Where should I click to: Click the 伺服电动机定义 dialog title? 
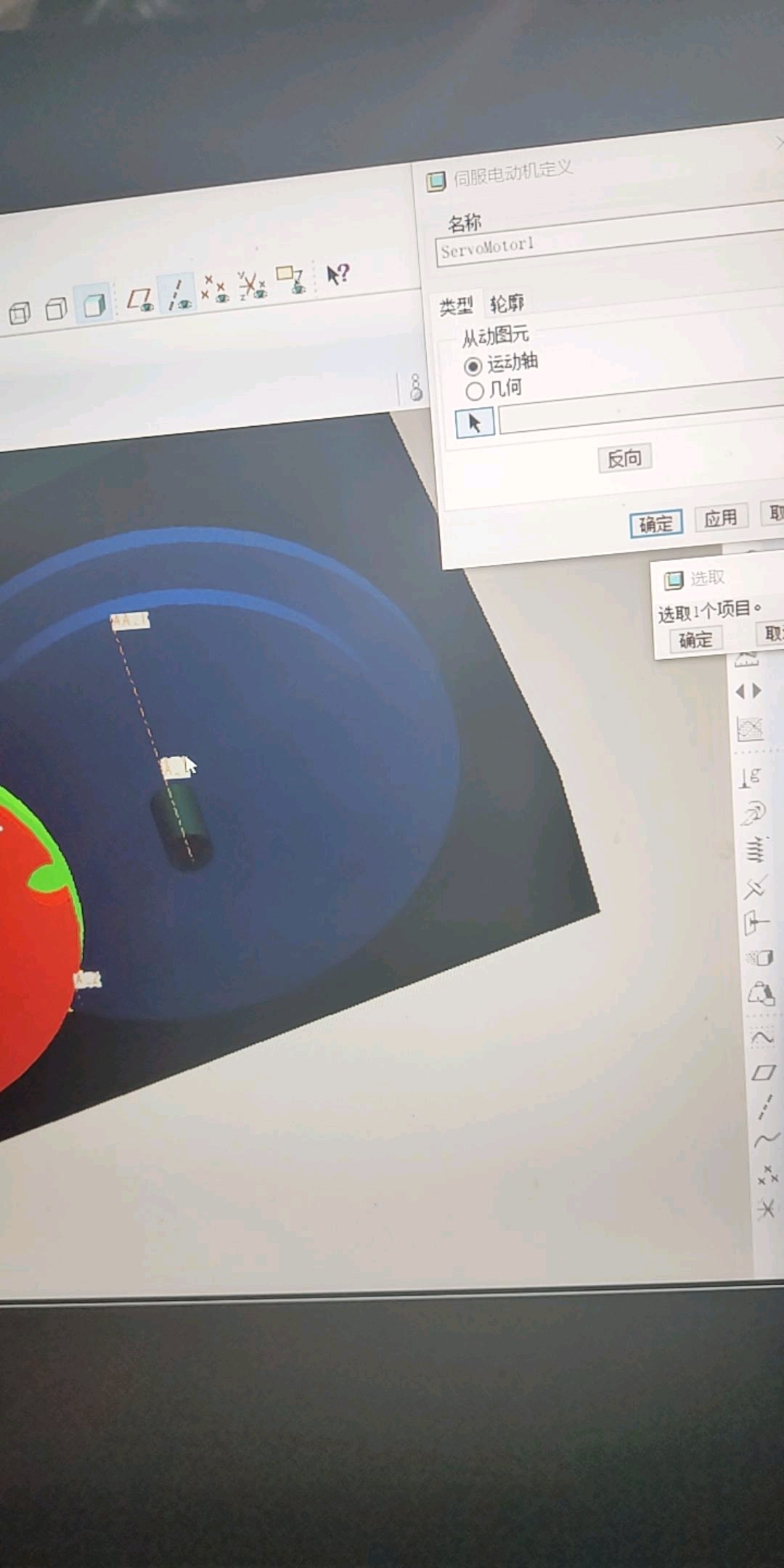[513, 173]
